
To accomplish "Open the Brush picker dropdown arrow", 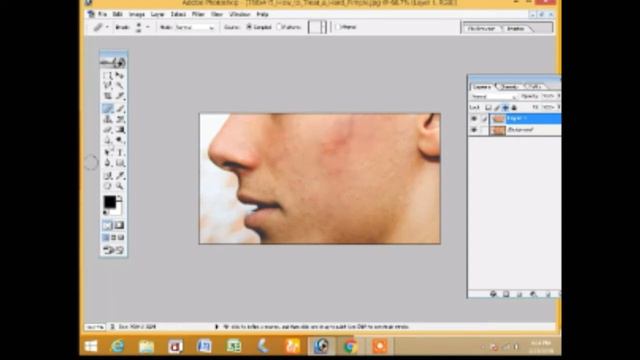I will click(148, 27).
